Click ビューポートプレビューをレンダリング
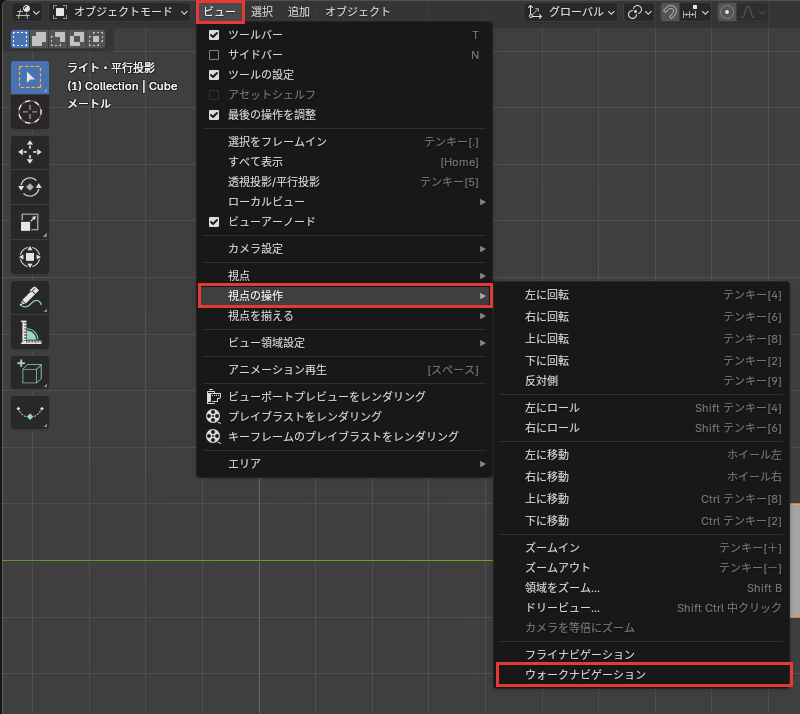This screenshot has width=800, height=714. click(344, 396)
